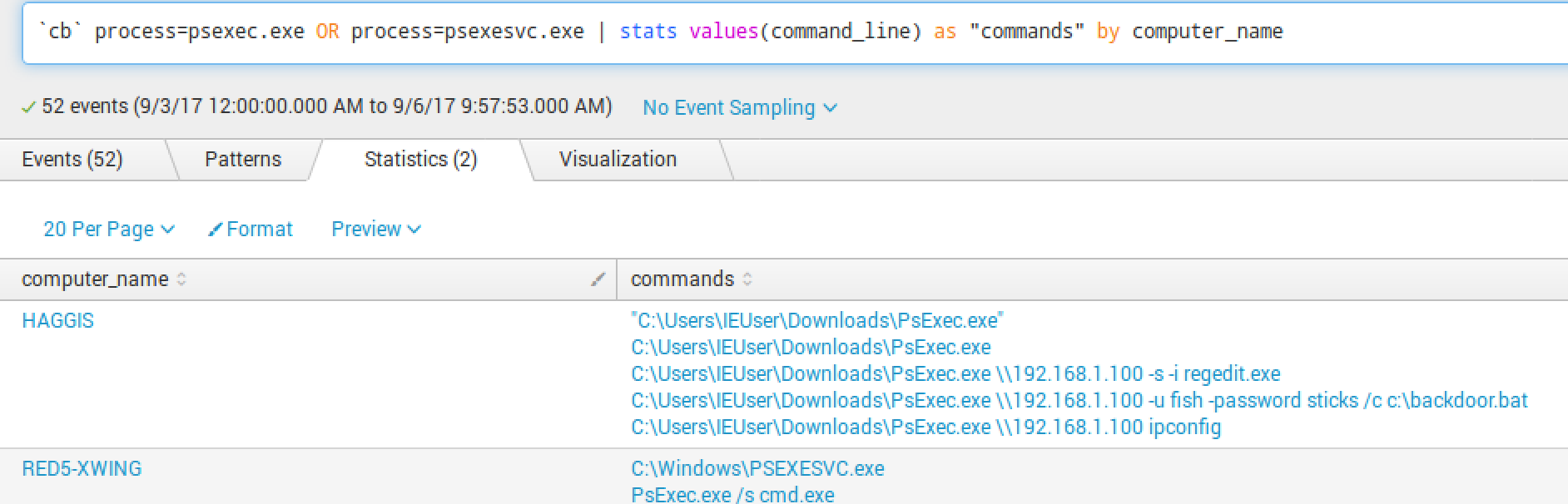Click the HAGGIS computer name link
This screenshot has height=504, width=1568.
(x=58, y=321)
